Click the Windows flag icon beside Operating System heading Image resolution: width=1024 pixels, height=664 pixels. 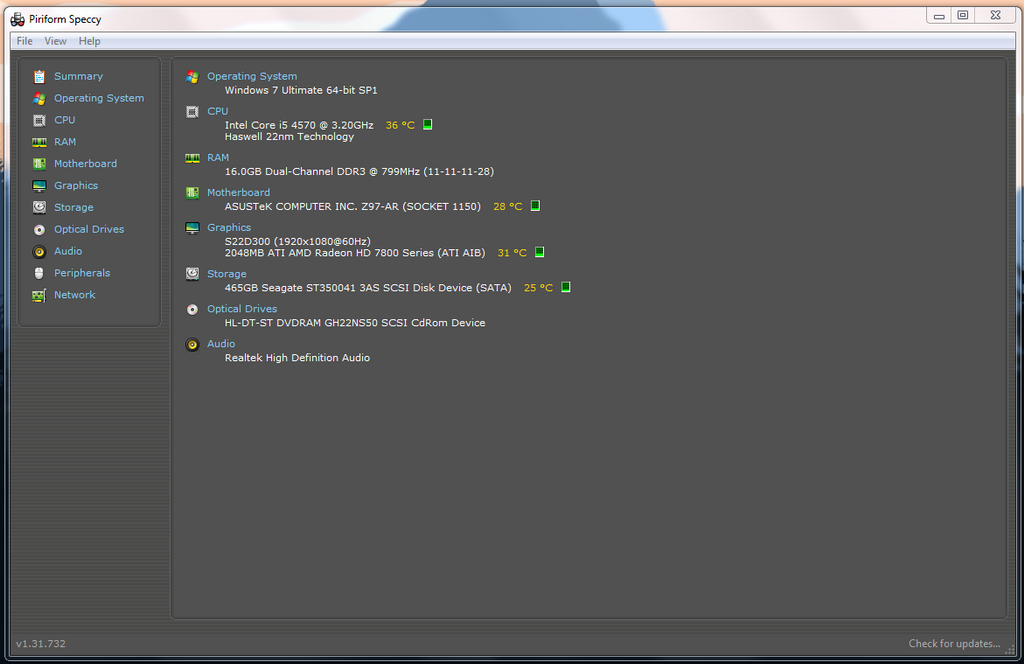pos(192,77)
